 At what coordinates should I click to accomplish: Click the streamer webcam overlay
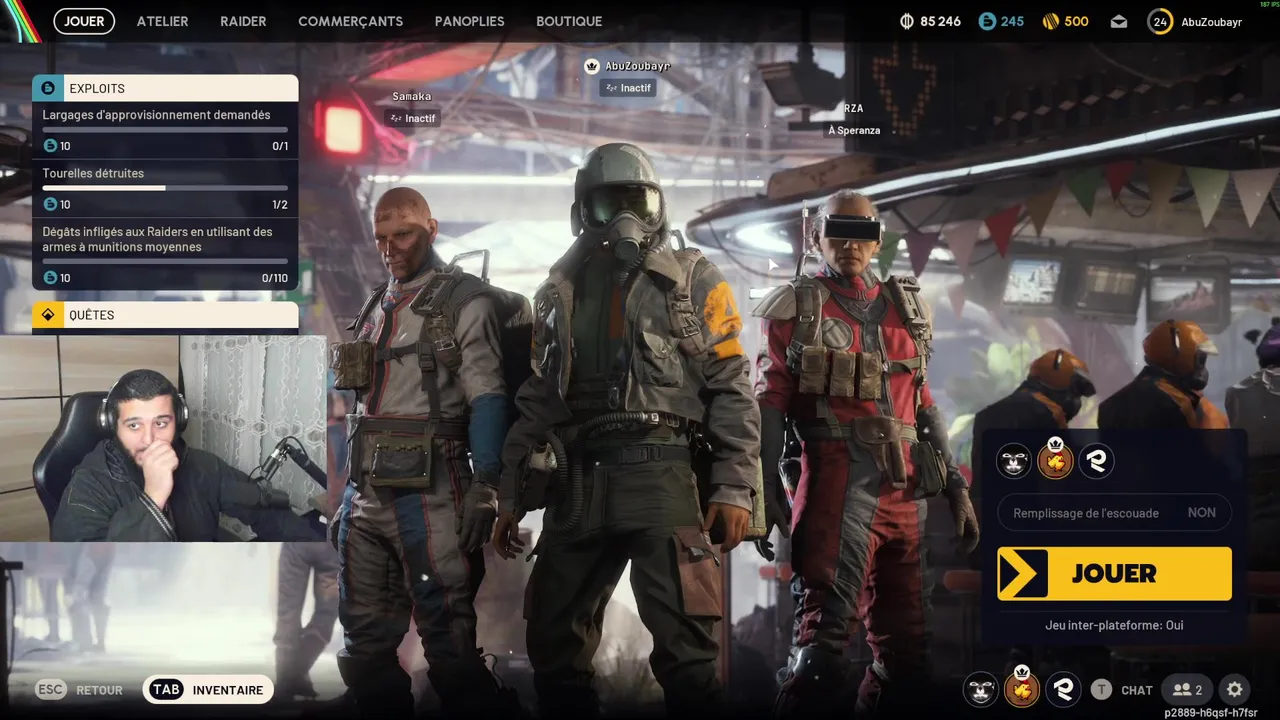163,438
